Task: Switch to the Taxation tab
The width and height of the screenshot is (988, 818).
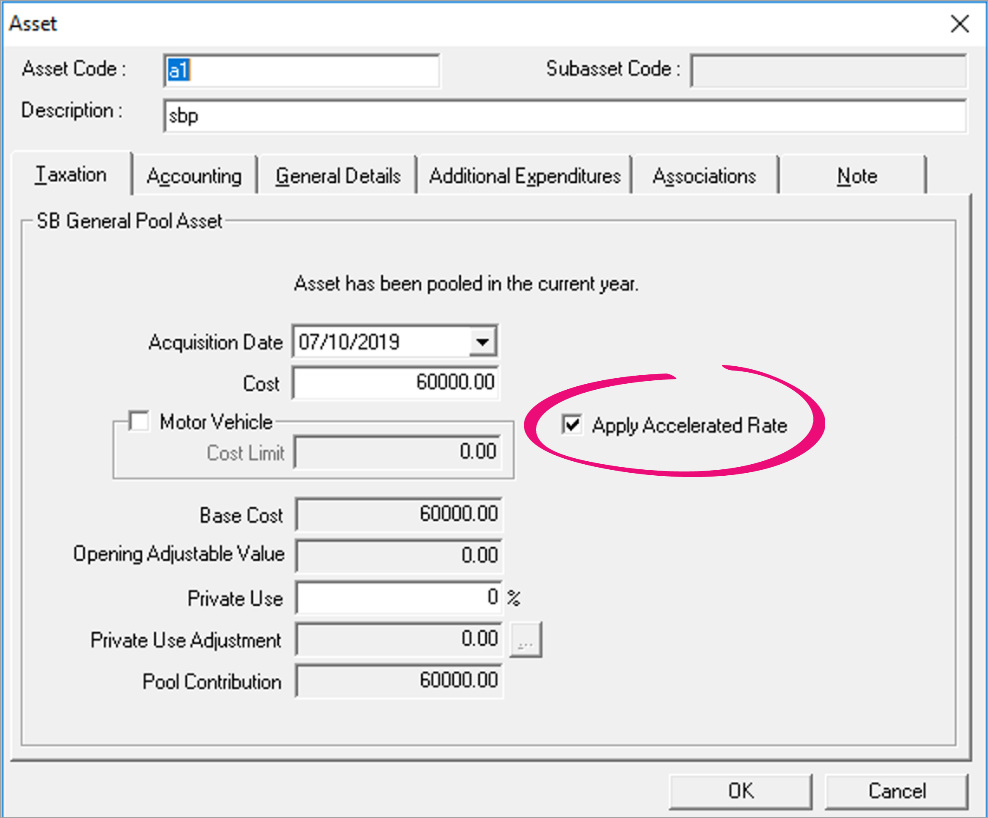Action: tap(71, 175)
